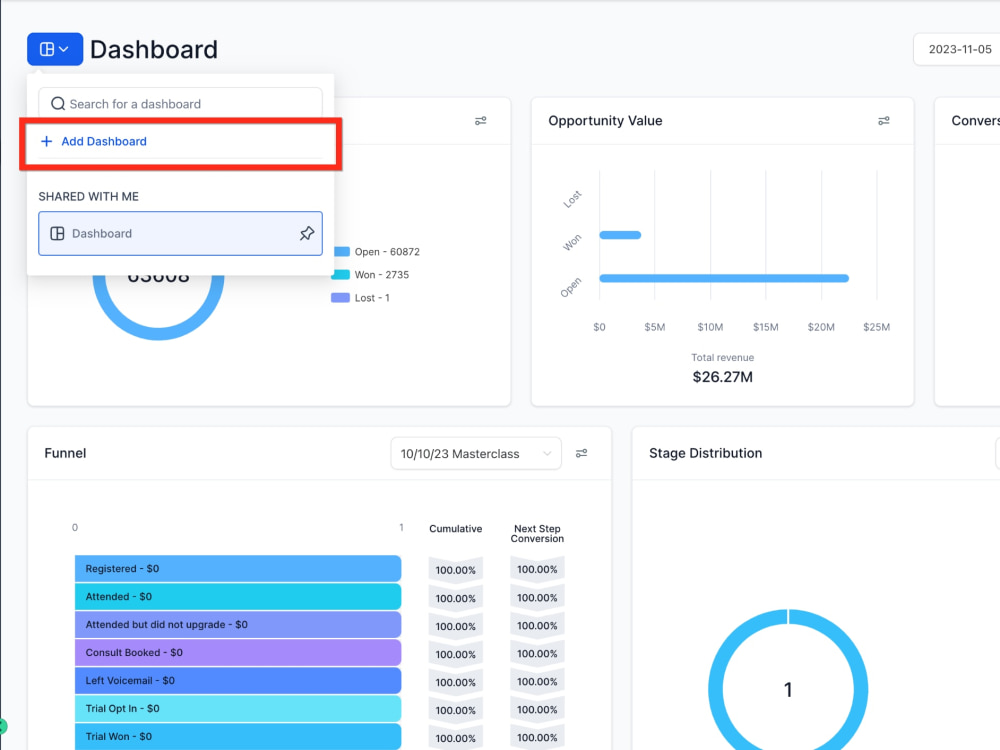Open Opportunity Value widget filter settings

(883, 121)
